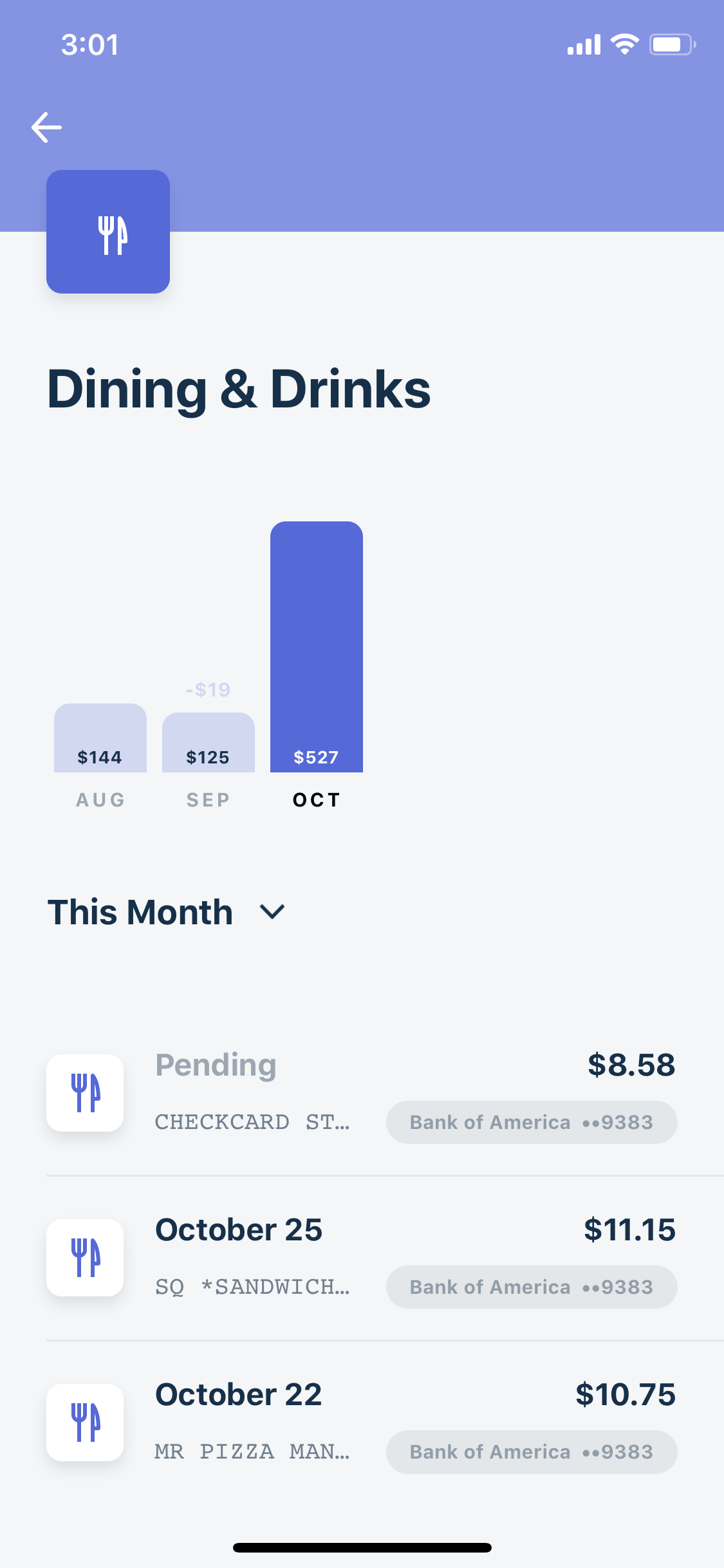The height and width of the screenshot is (1568, 724).
Task: Select the August $144 bar
Action: [100, 738]
